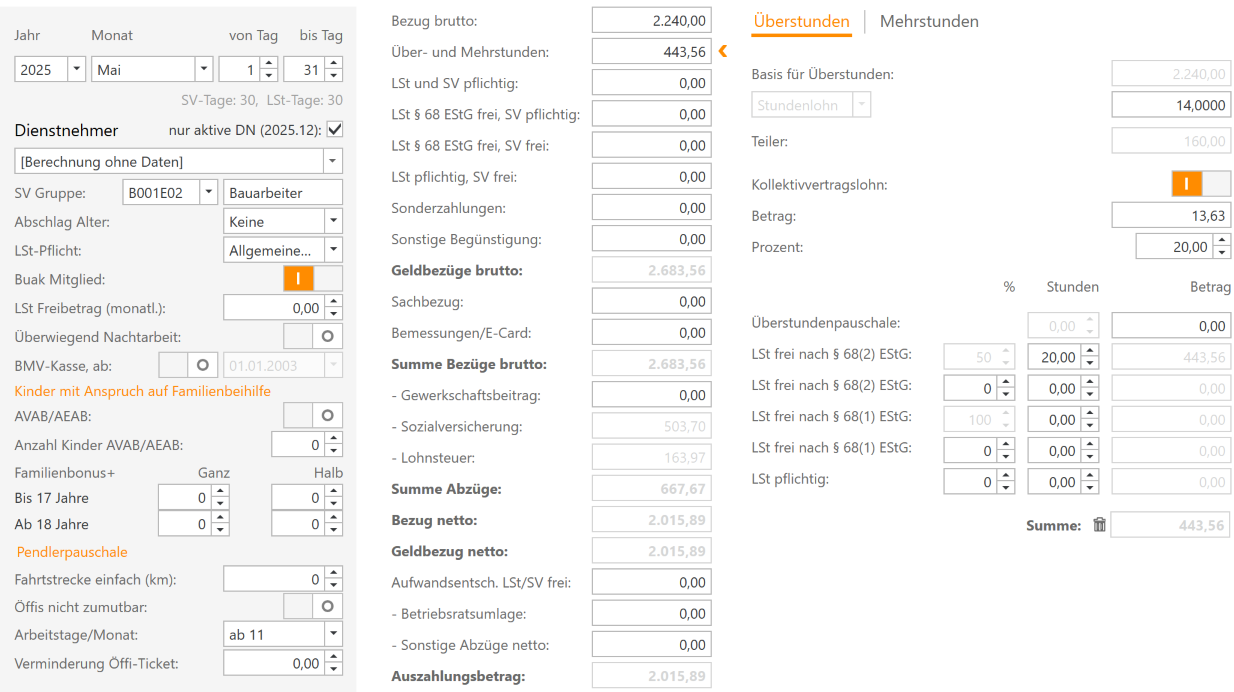
Task: Increase Anzahl Kinder AVAB/AEAB count
Action: (334, 440)
